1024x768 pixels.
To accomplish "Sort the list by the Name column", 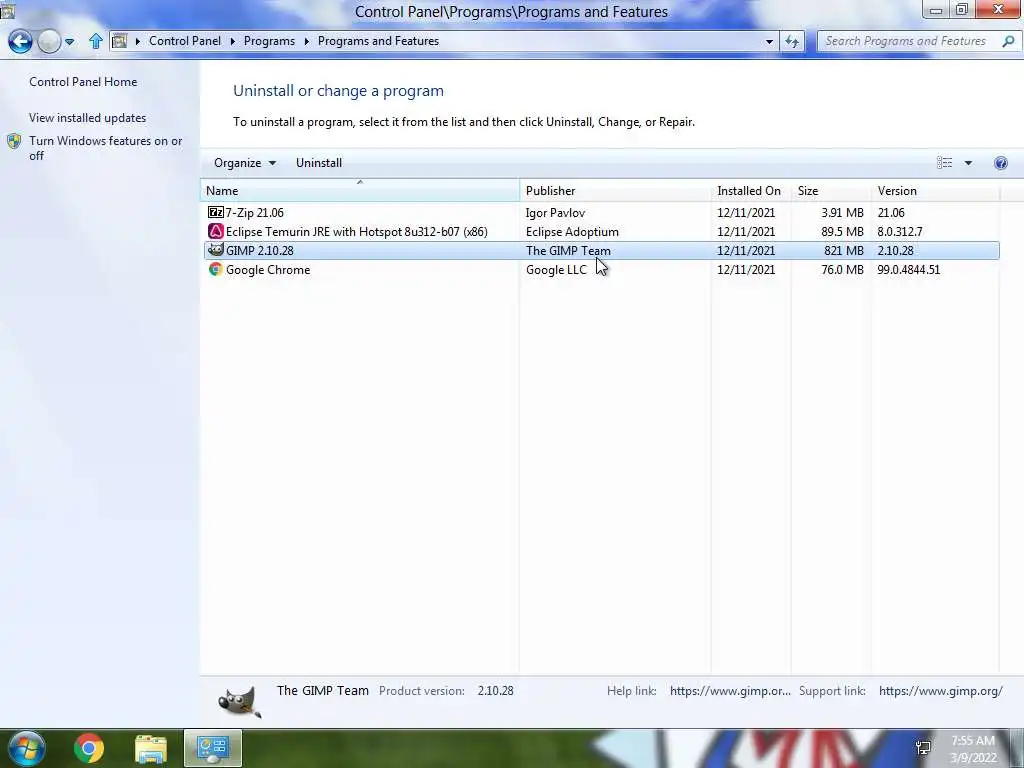I will pyautogui.click(x=359, y=191).
